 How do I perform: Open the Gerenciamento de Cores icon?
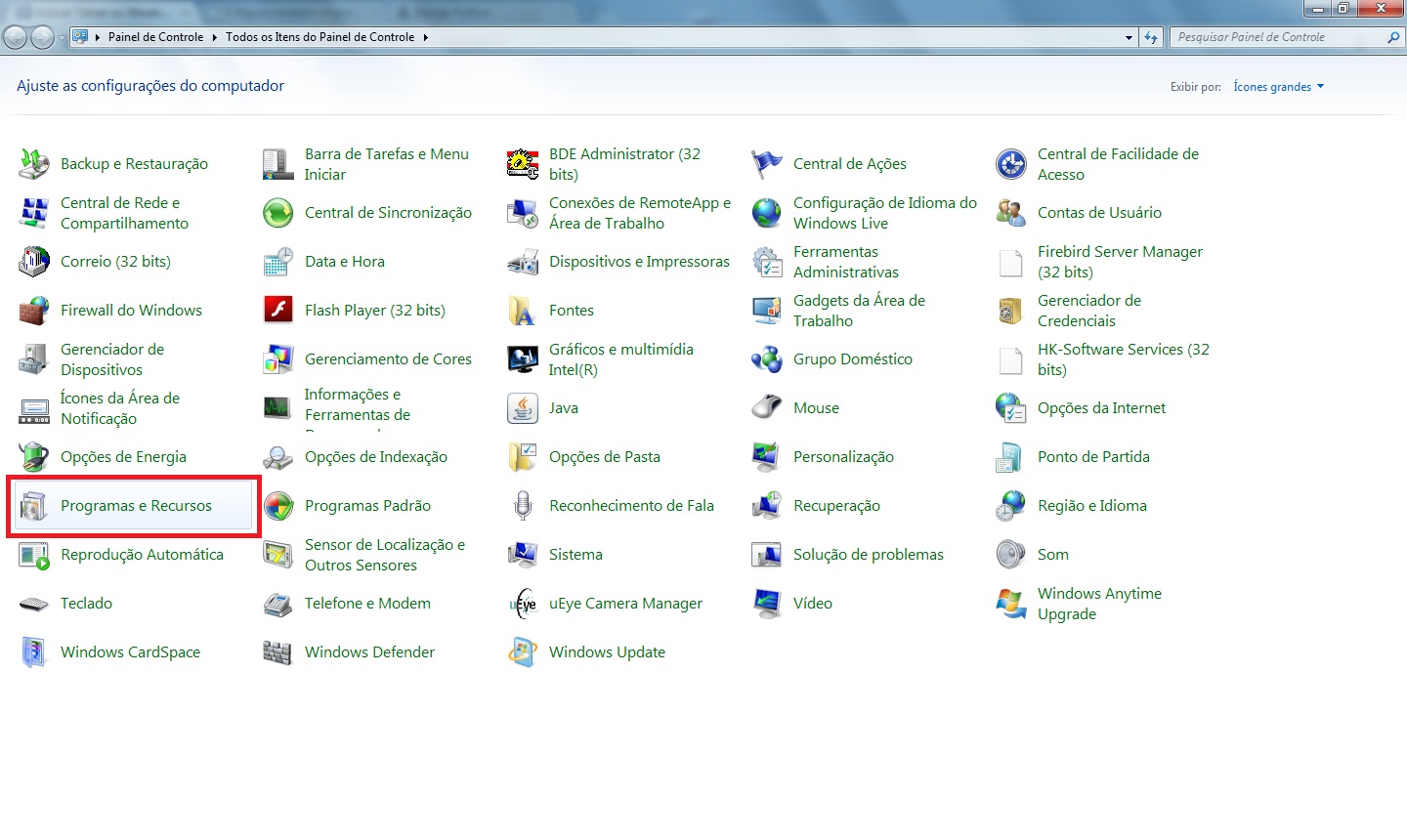point(278,359)
